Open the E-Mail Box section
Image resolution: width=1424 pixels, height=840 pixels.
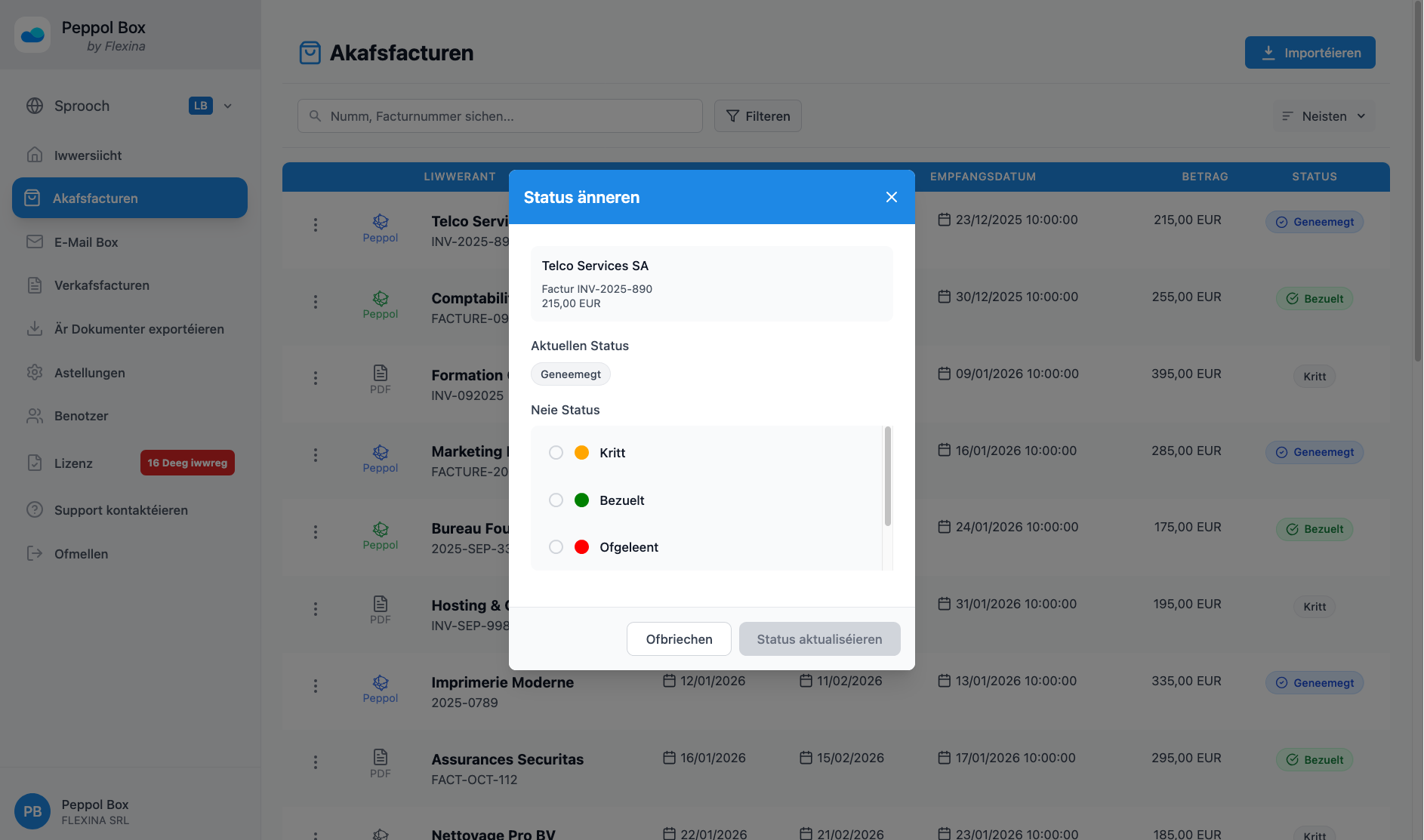pyautogui.click(x=85, y=242)
